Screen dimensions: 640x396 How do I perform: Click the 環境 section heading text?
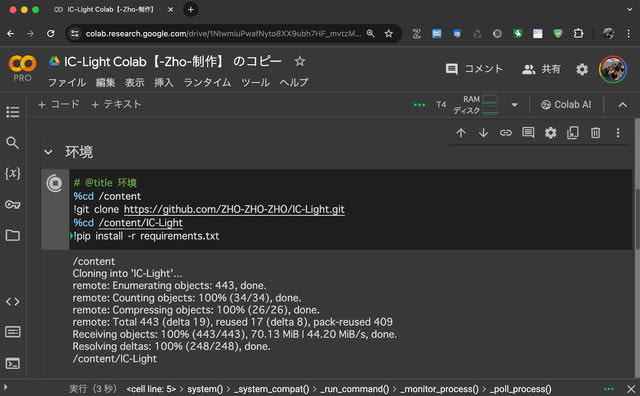79,152
